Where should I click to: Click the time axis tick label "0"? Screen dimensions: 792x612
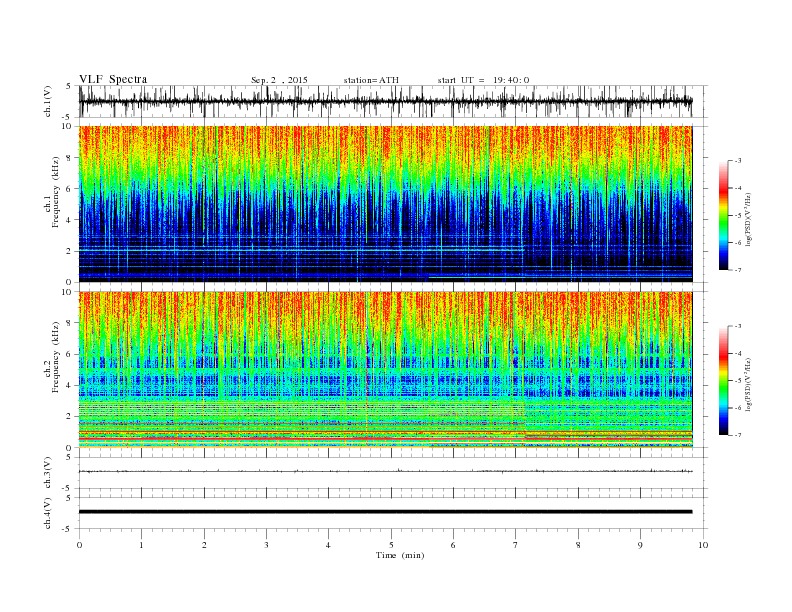(x=79, y=545)
